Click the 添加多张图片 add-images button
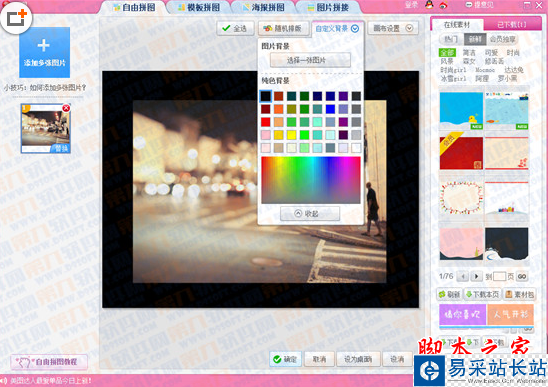Viewport: 548px width, 387px height. pyautogui.click(x=44, y=52)
